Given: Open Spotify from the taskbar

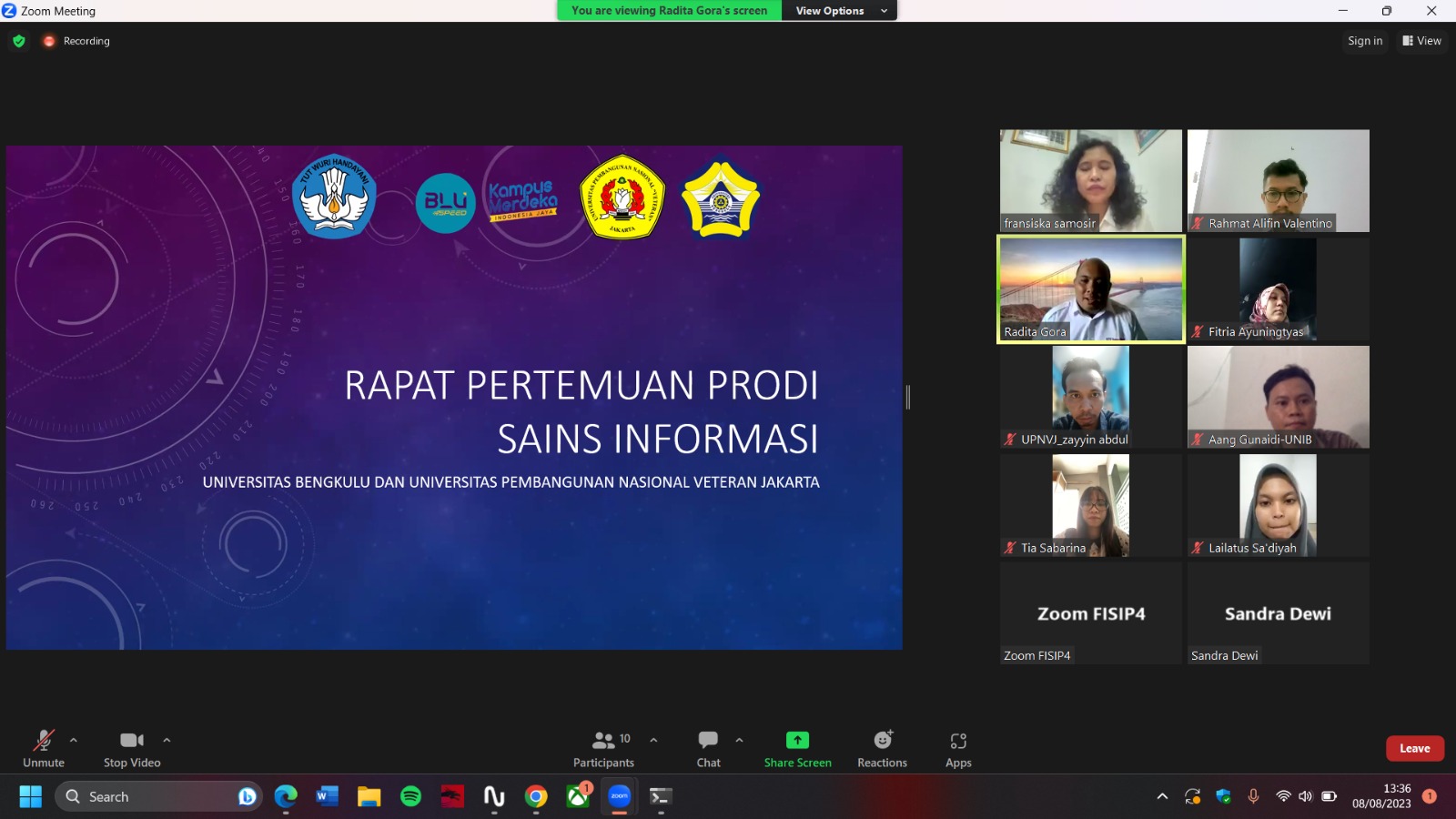Looking at the screenshot, I should pos(410,797).
